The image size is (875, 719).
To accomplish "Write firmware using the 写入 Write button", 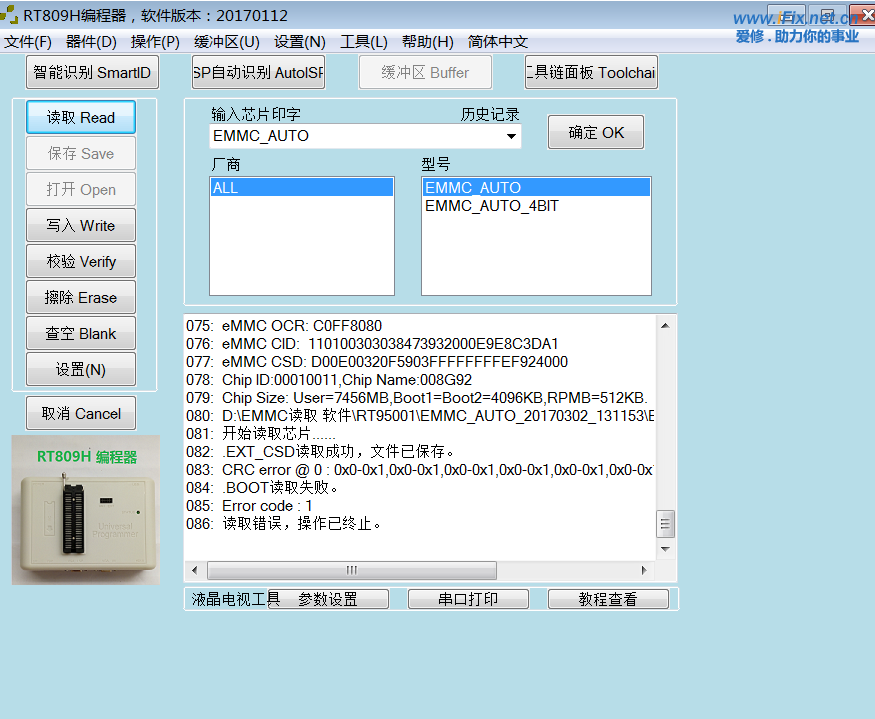I will tap(80, 225).
